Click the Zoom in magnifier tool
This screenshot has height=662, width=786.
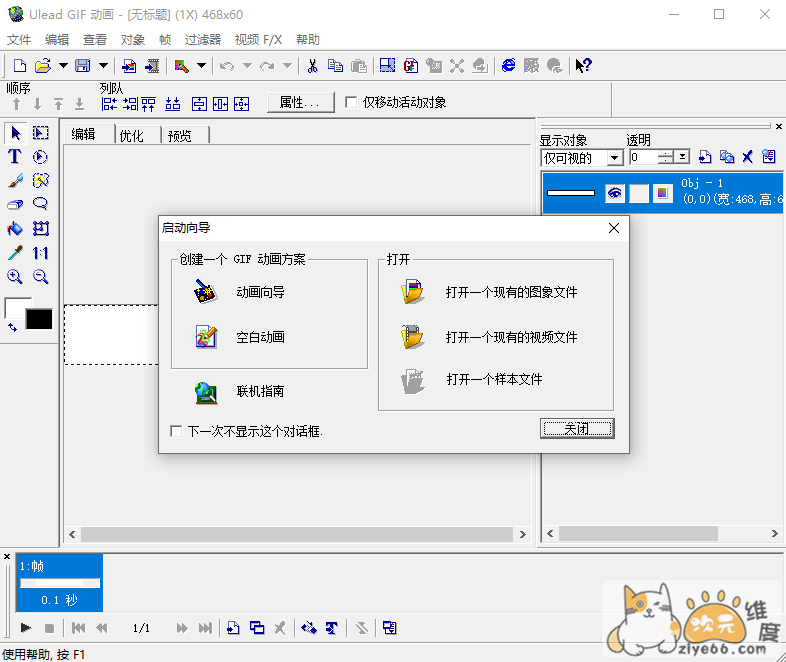[x=15, y=276]
